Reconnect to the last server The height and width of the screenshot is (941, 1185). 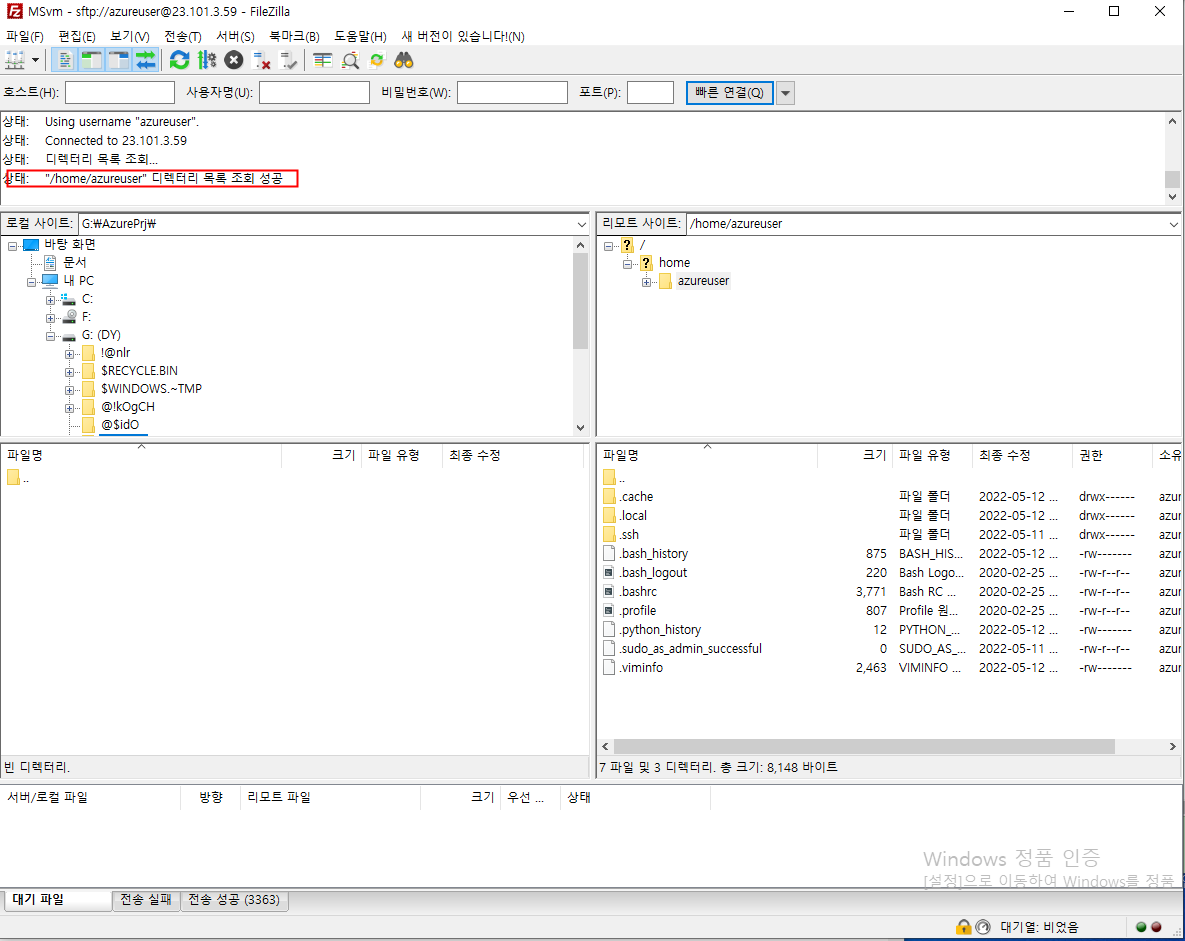[x=289, y=60]
